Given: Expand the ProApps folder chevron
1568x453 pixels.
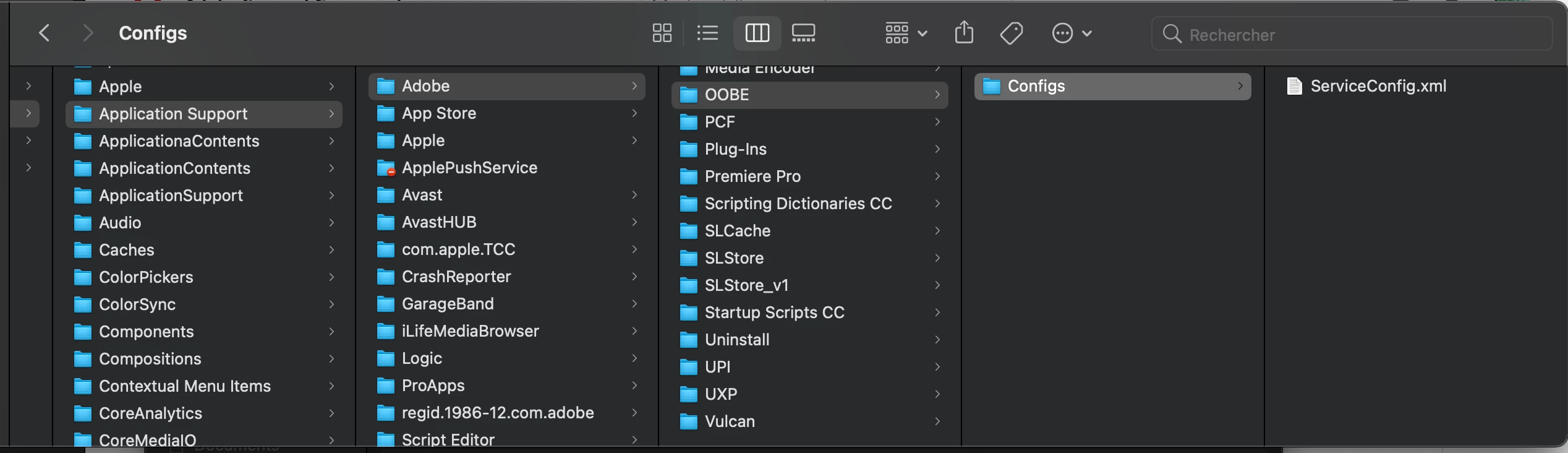Looking at the screenshot, I should [x=634, y=386].
